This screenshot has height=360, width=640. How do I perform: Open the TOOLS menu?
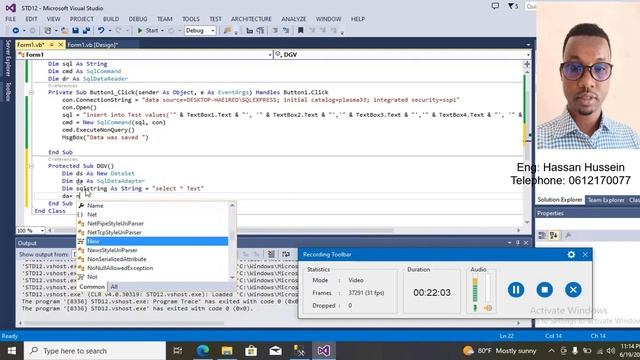[x=191, y=19]
